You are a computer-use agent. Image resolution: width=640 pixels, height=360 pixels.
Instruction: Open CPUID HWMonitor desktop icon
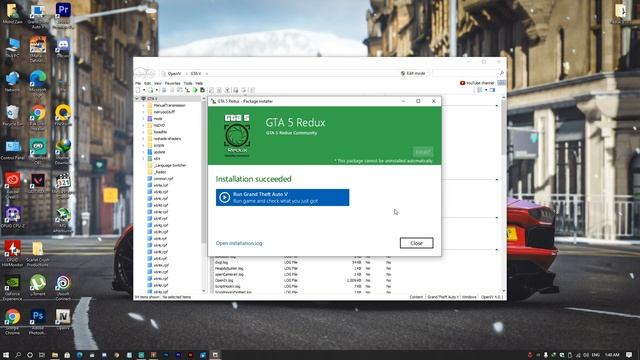point(13,254)
